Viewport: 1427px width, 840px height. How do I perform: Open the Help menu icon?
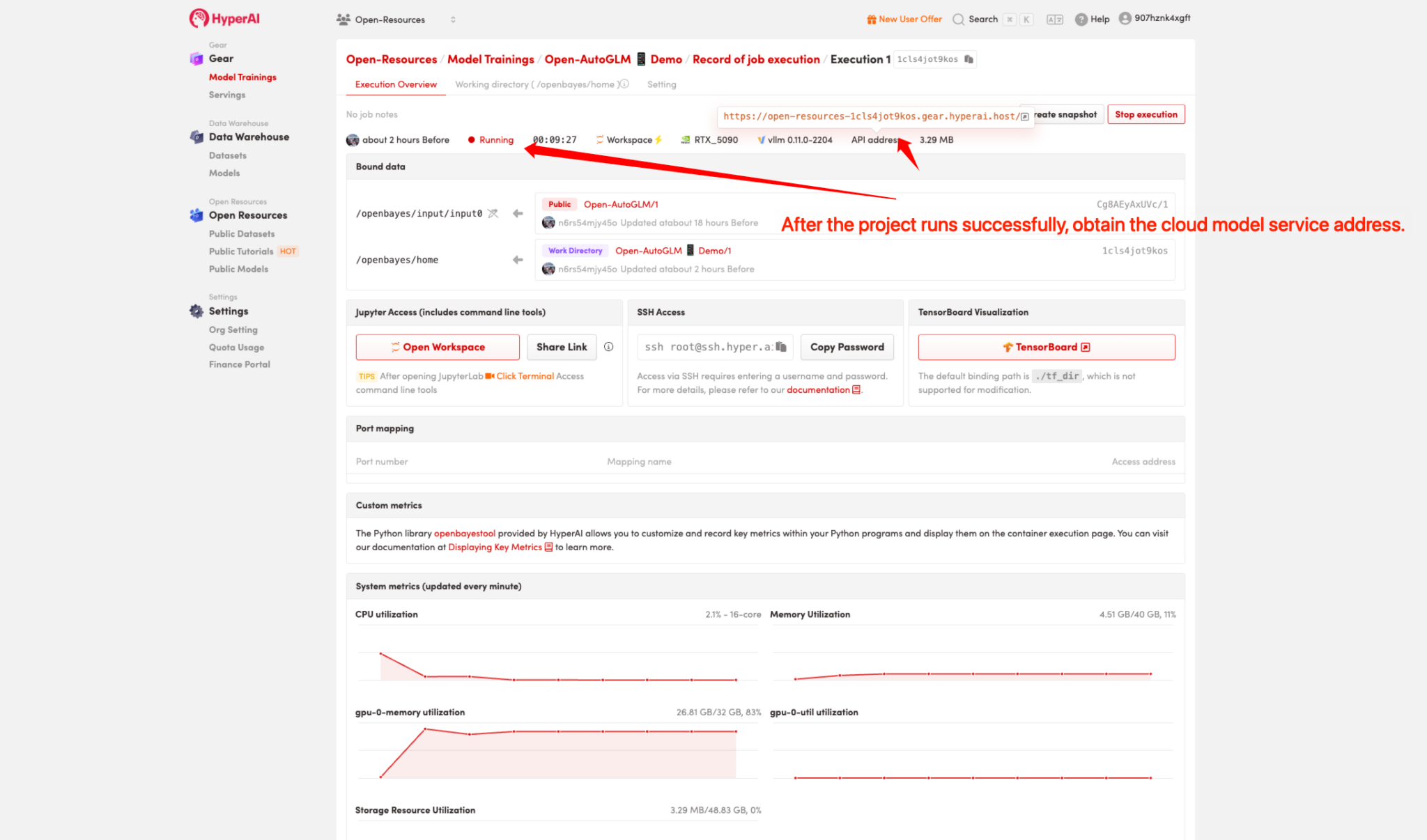pos(1081,20)
